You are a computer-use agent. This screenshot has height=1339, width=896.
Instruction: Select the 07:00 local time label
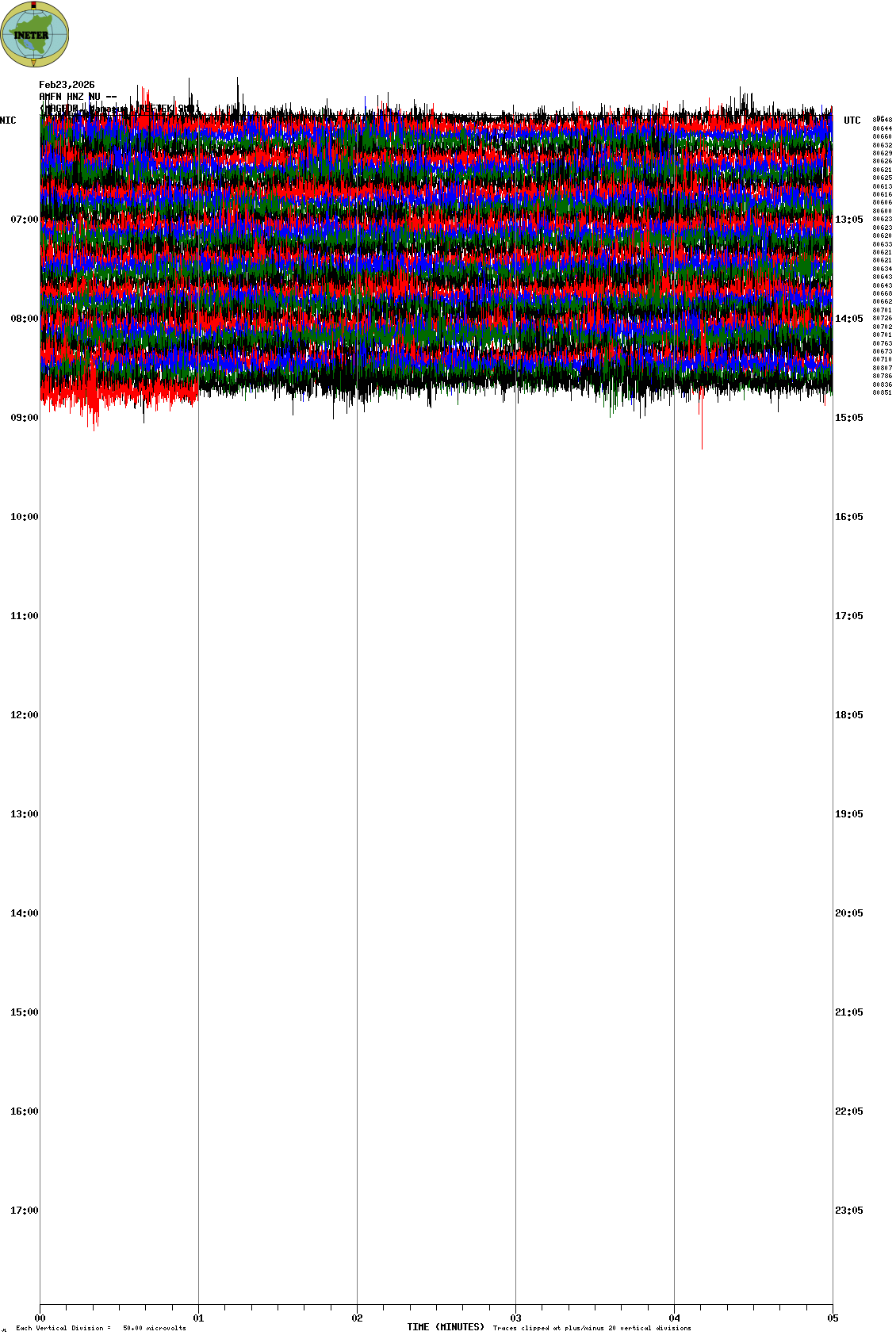(24, 220)
